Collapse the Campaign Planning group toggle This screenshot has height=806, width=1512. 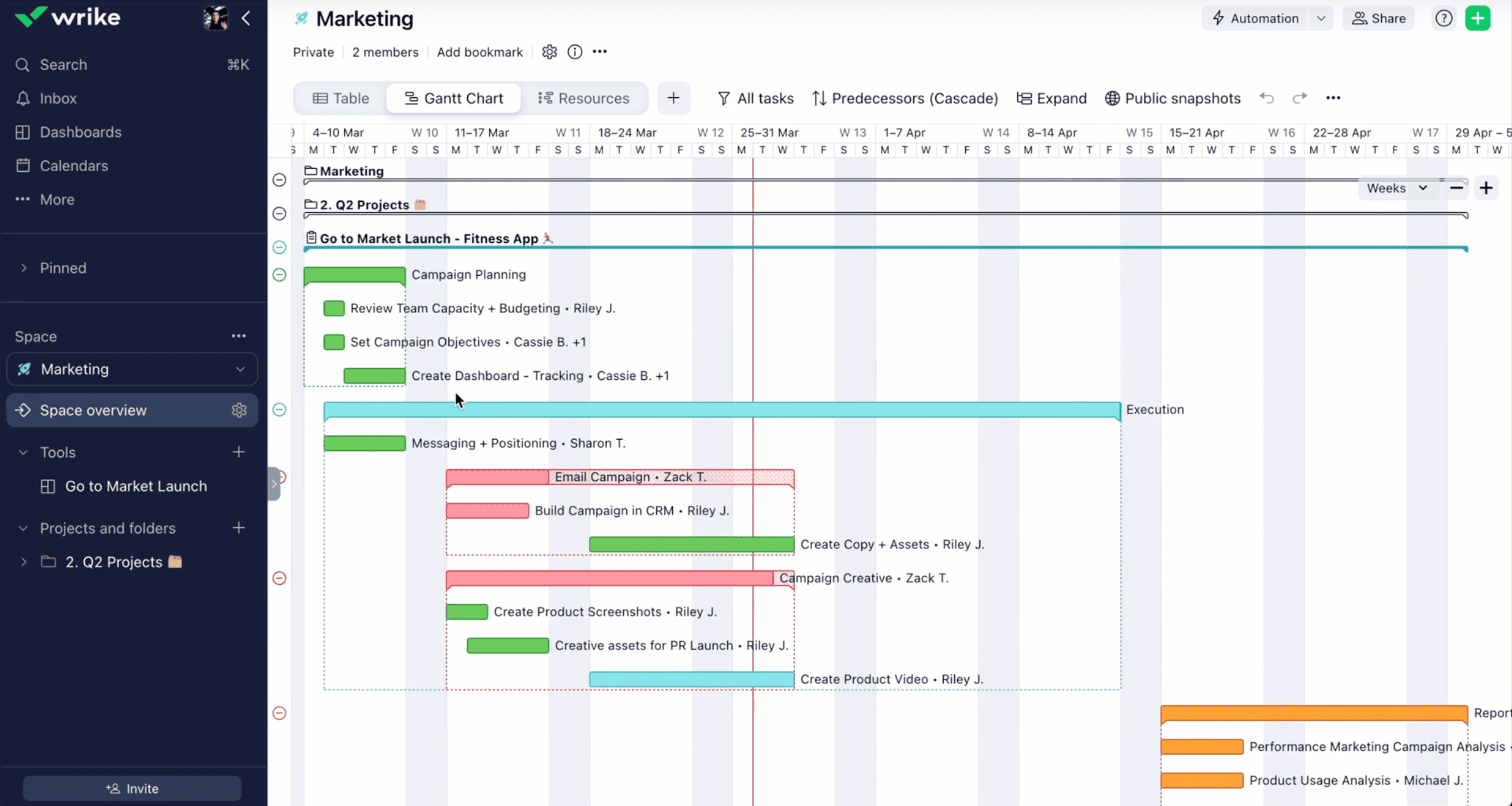point(279,275)
